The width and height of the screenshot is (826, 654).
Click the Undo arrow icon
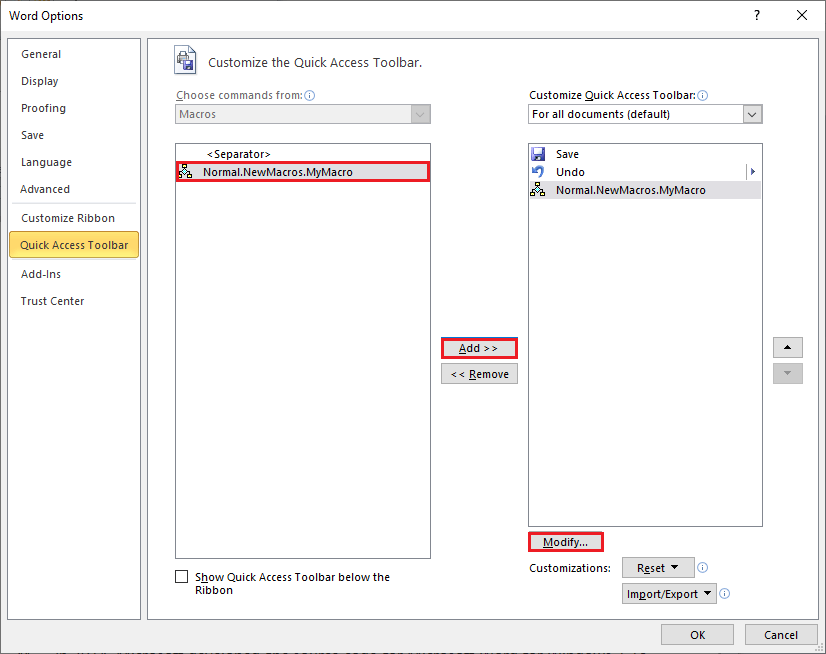pyautogui.click(x=538, y=172)
